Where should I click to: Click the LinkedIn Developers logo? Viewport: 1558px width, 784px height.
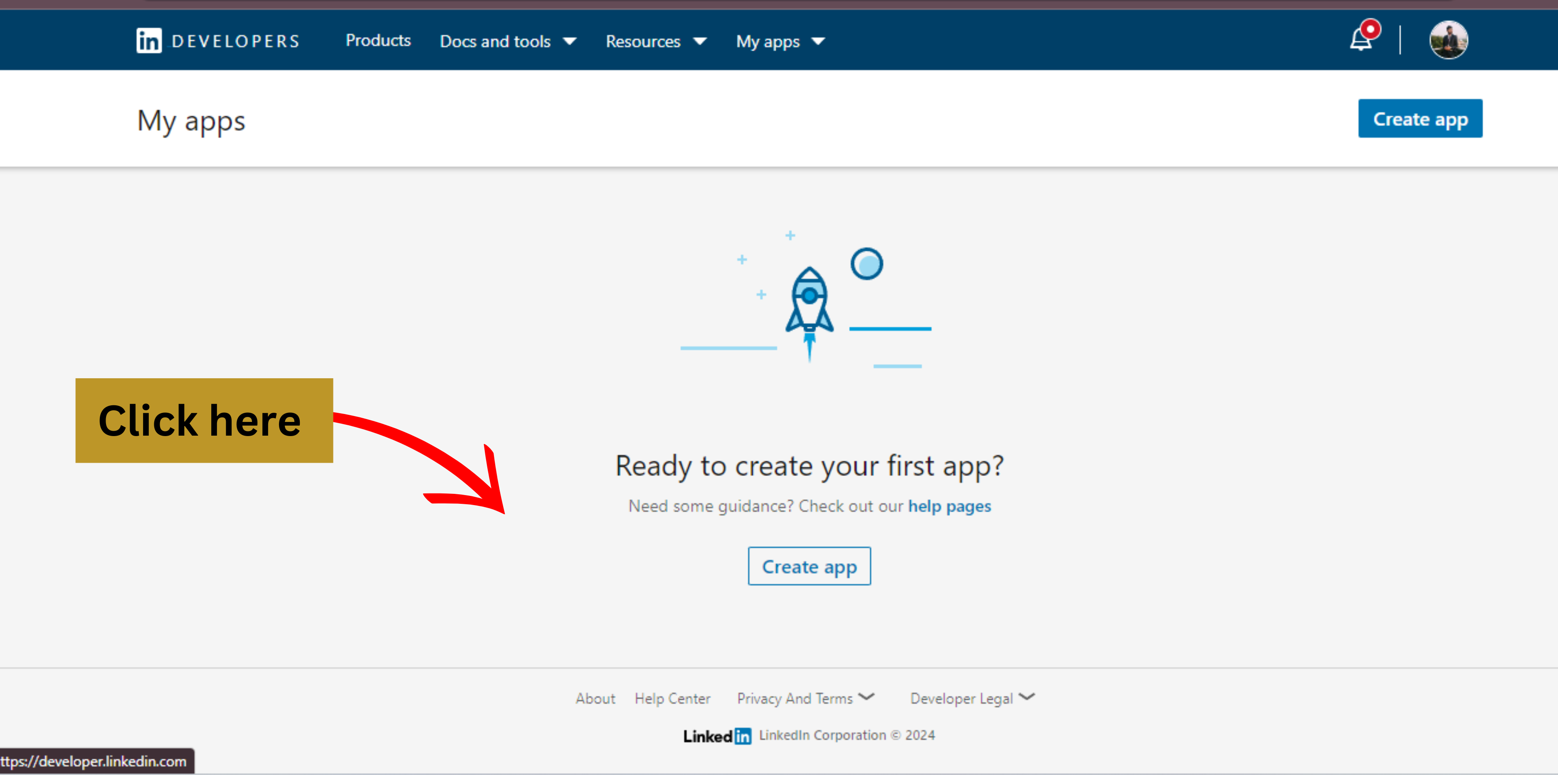[218, 40]
